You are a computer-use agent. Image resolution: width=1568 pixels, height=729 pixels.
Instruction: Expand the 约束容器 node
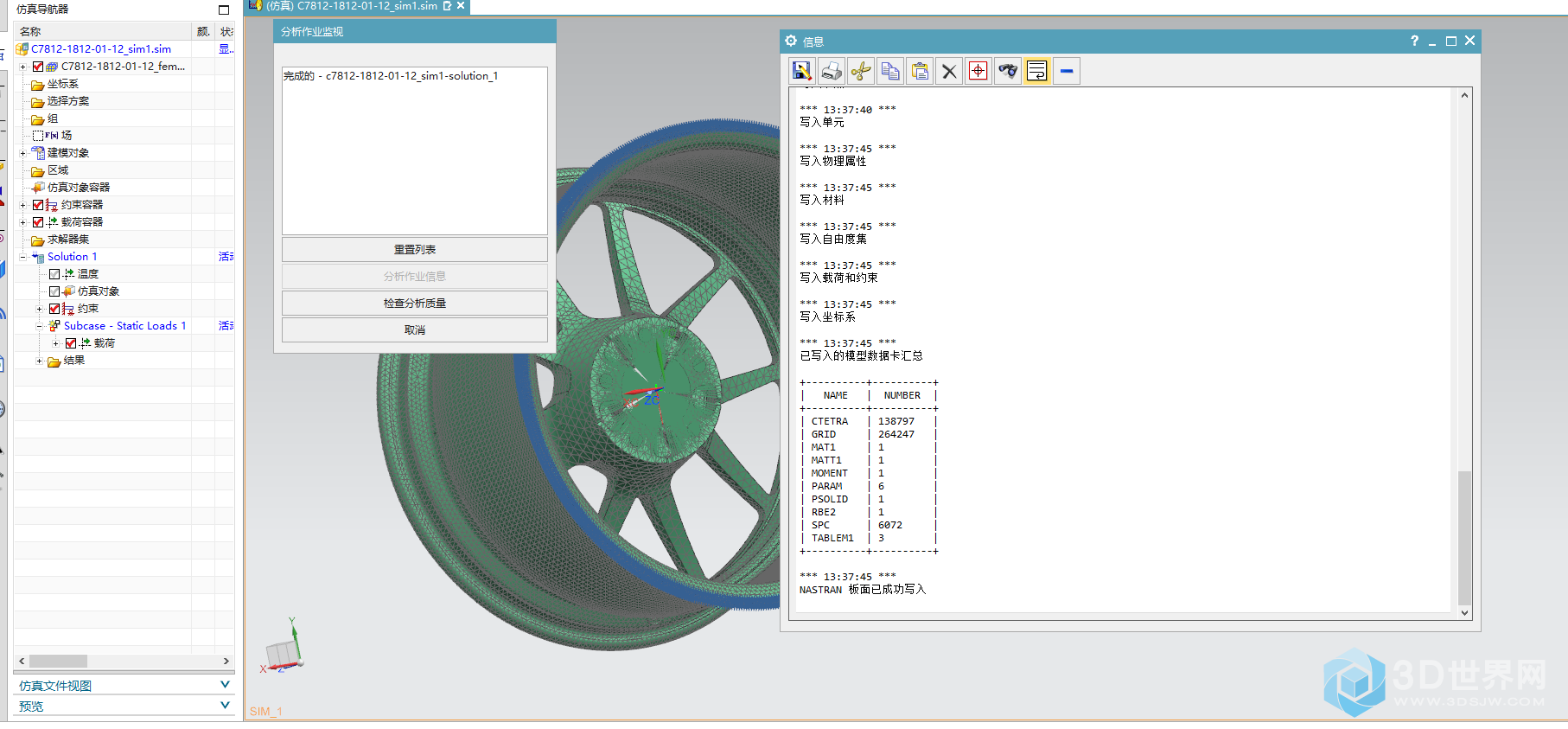pos(23,205)
